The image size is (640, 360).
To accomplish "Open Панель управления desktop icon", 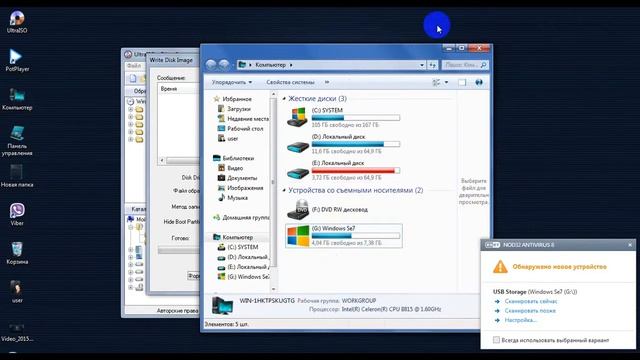I will coord(17,141).
